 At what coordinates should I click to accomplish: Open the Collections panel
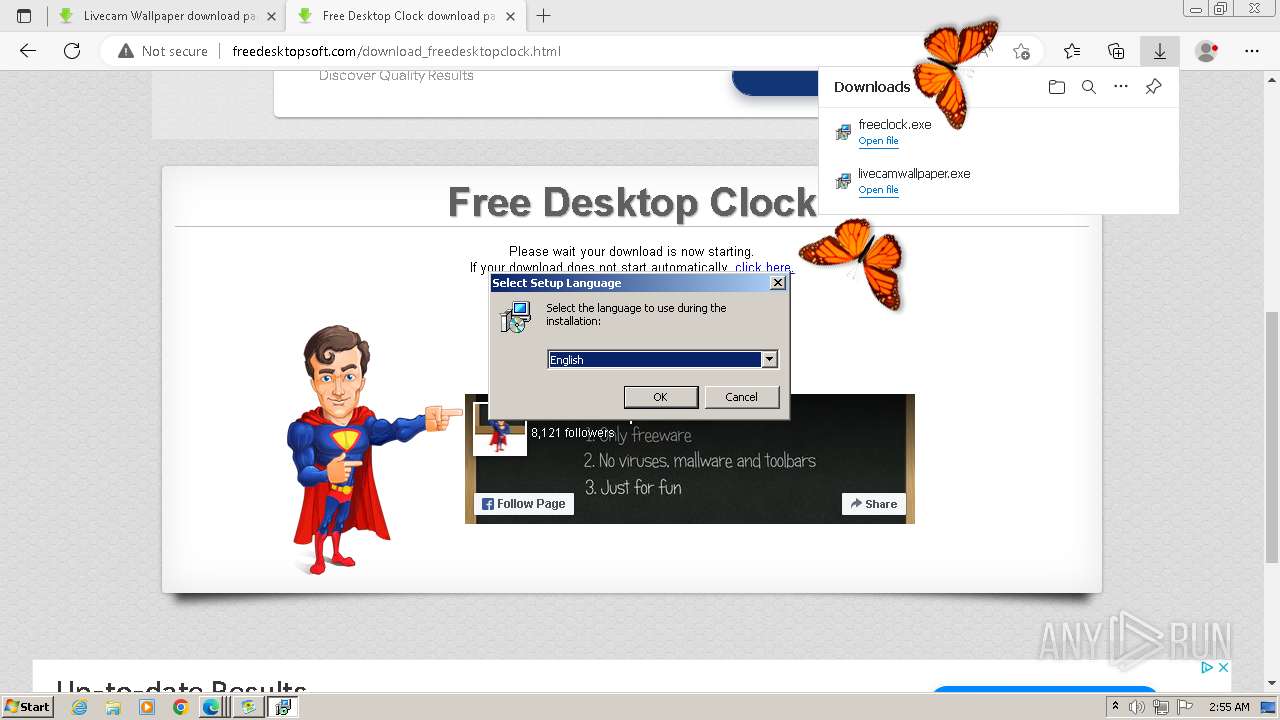pos(1116,51)
